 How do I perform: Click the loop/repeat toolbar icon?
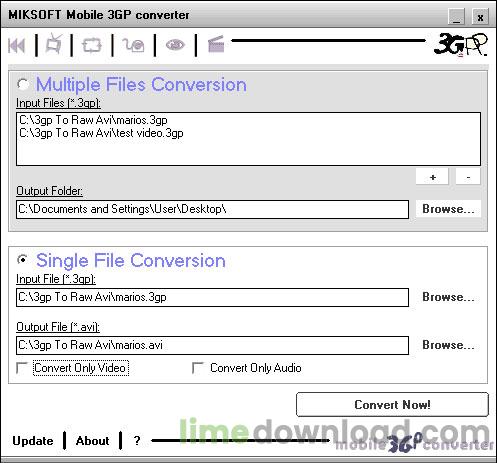(x=92, y=45)
